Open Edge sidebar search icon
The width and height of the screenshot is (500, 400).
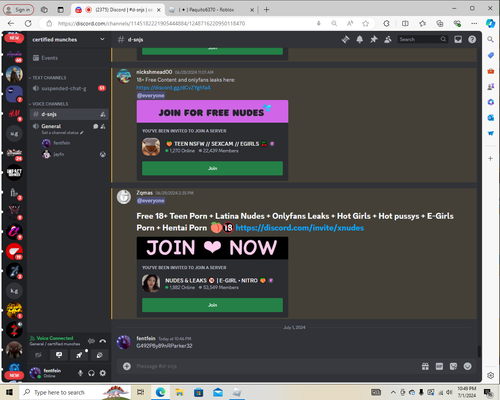point(490,39)
